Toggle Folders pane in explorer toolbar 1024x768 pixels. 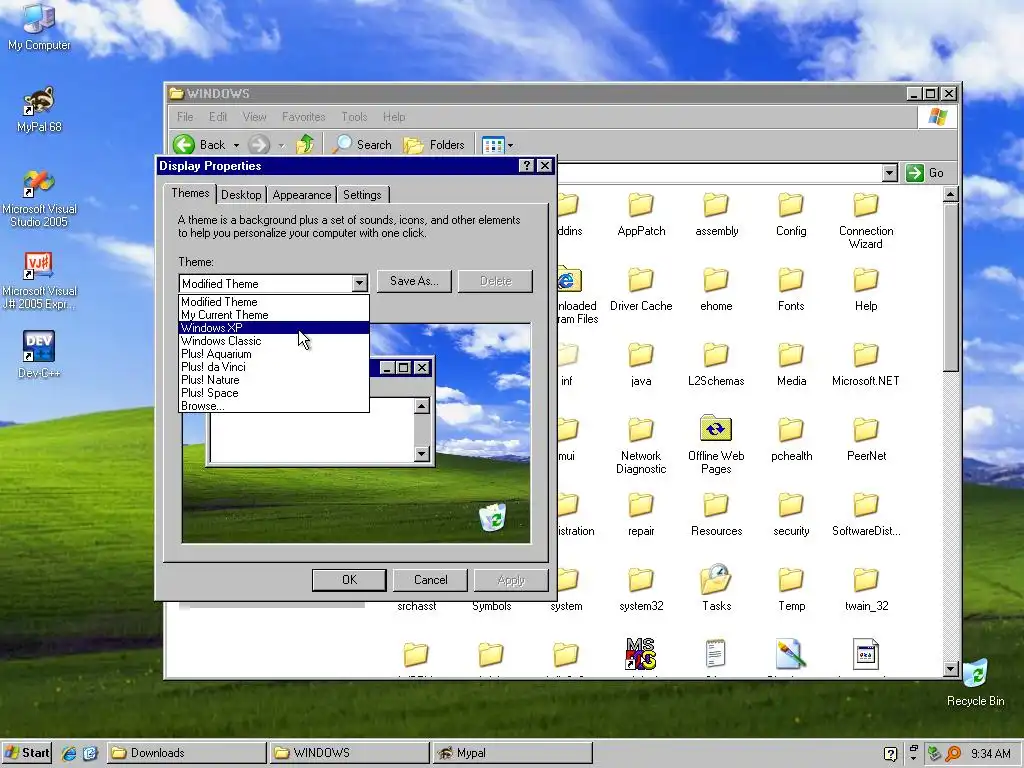(x=434, y=144)
